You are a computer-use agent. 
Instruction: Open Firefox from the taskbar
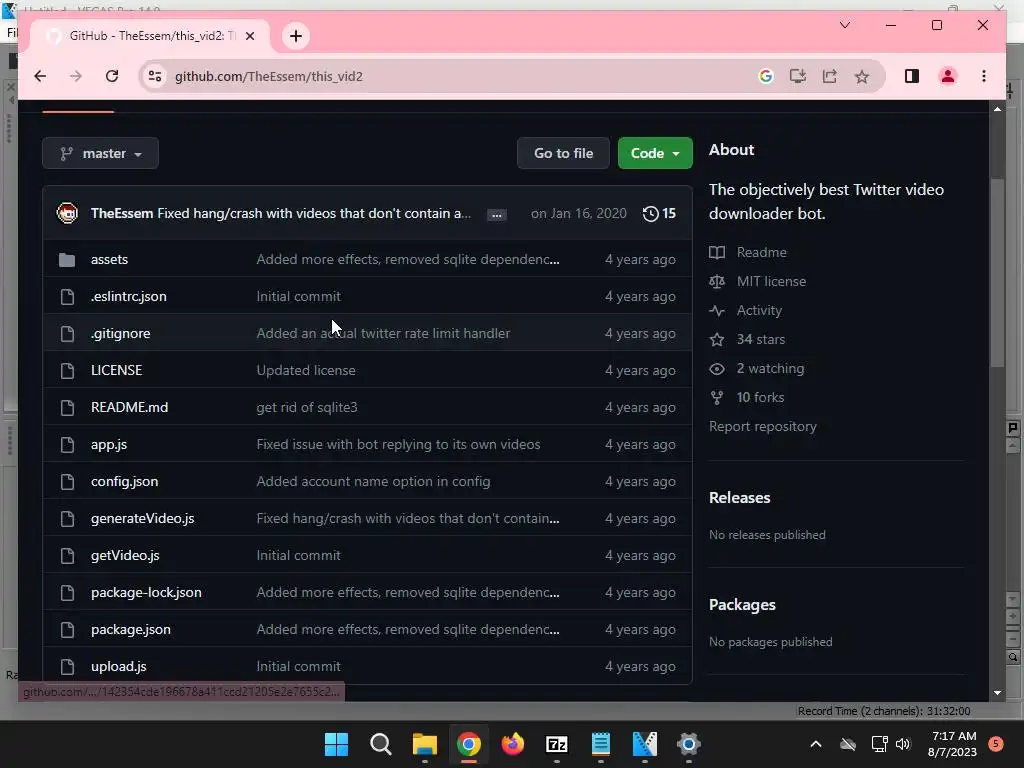(513, 744)
